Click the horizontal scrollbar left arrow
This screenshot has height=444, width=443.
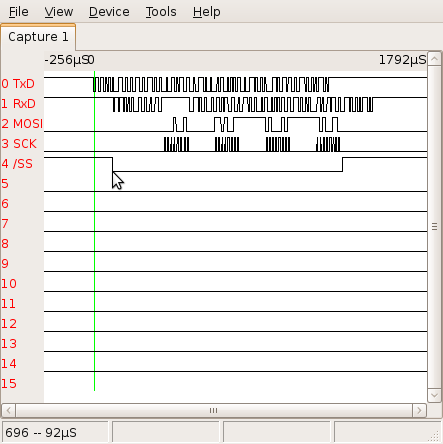(9, 410)
